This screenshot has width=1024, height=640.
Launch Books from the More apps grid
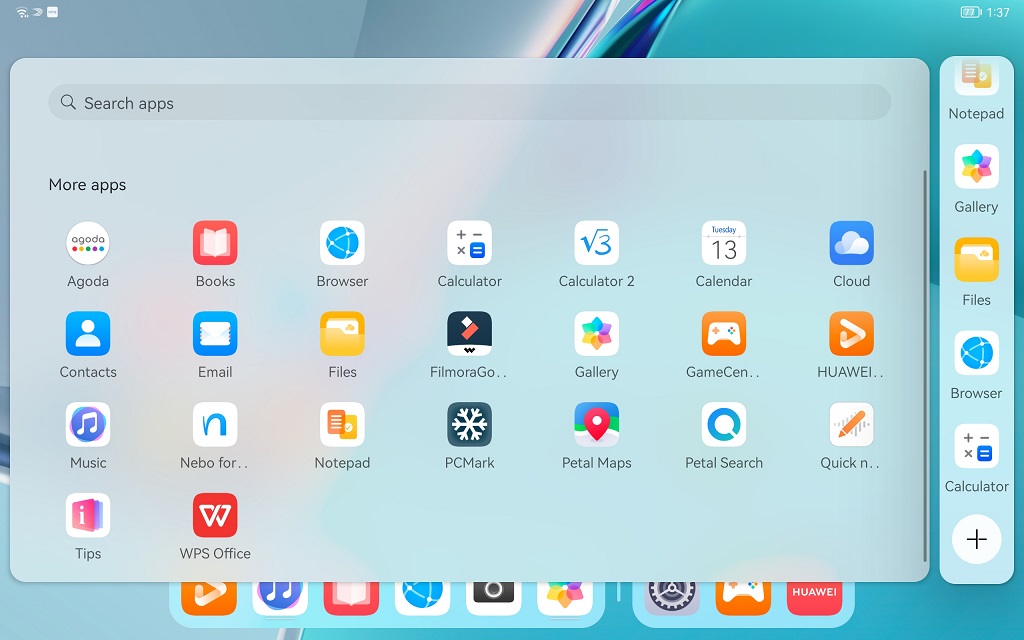click(215, 243)
